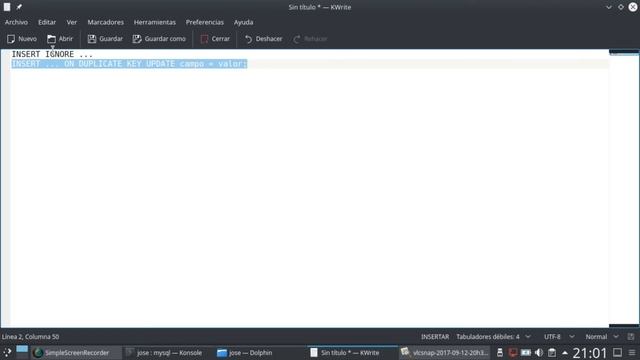Click the maximize diamond titlebar button
The height and width of the screenshot is (360, 640).
coord(621,7)
